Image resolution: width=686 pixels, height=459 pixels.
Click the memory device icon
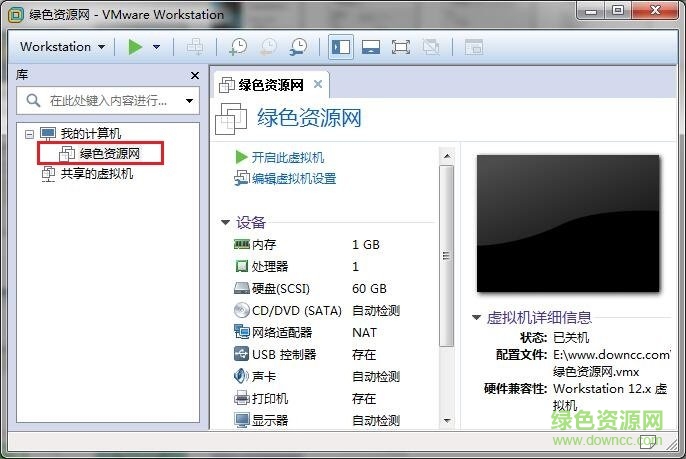(x=241, y=244)
